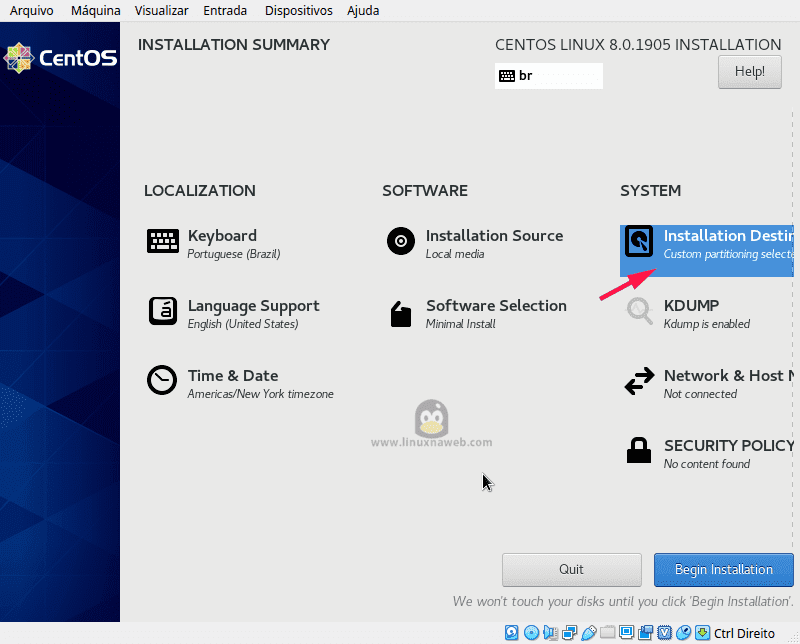Select the highlighted Installation Destination title

tap(729, 236)
